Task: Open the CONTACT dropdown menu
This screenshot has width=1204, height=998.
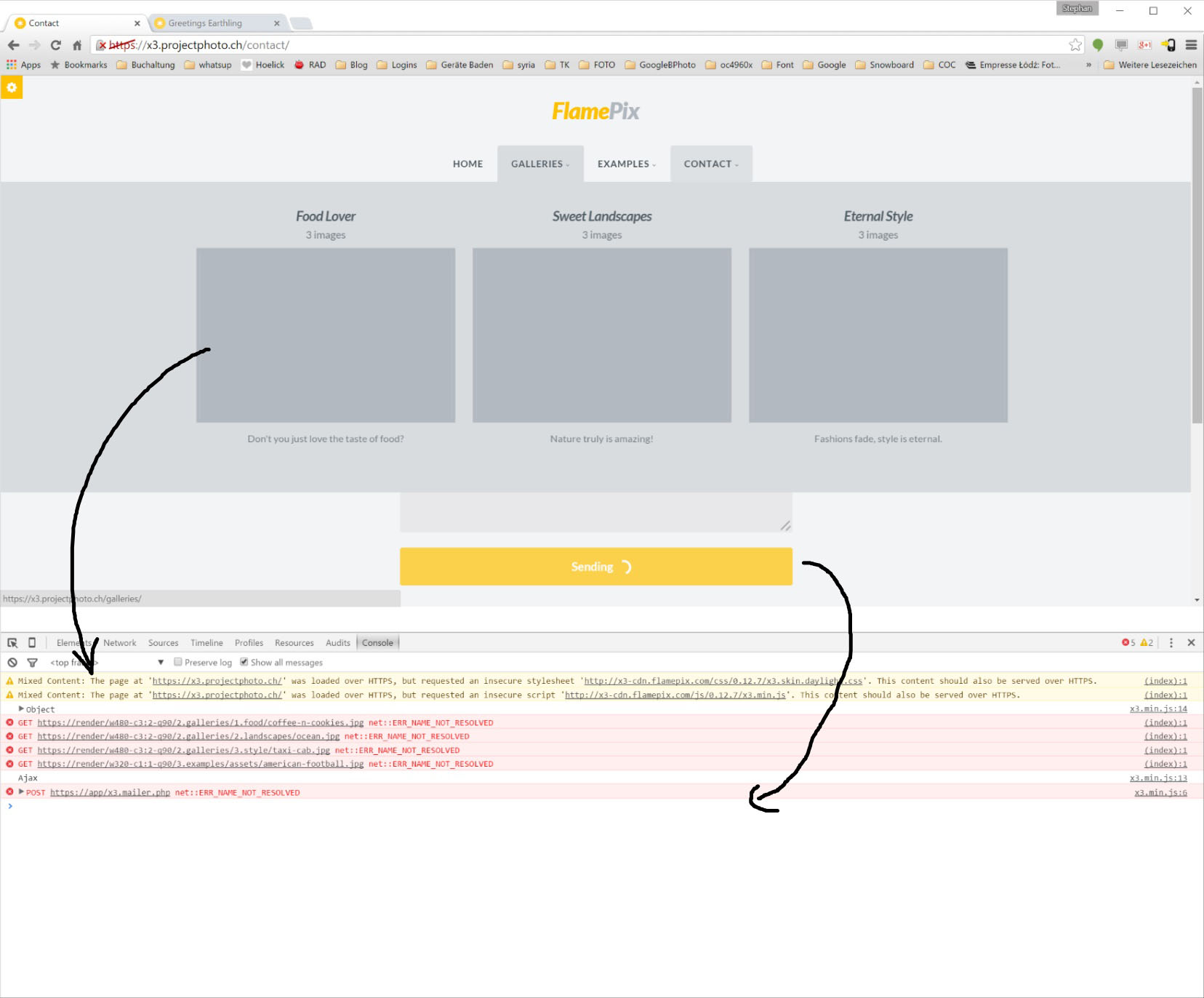Action: tap(711, 164)
